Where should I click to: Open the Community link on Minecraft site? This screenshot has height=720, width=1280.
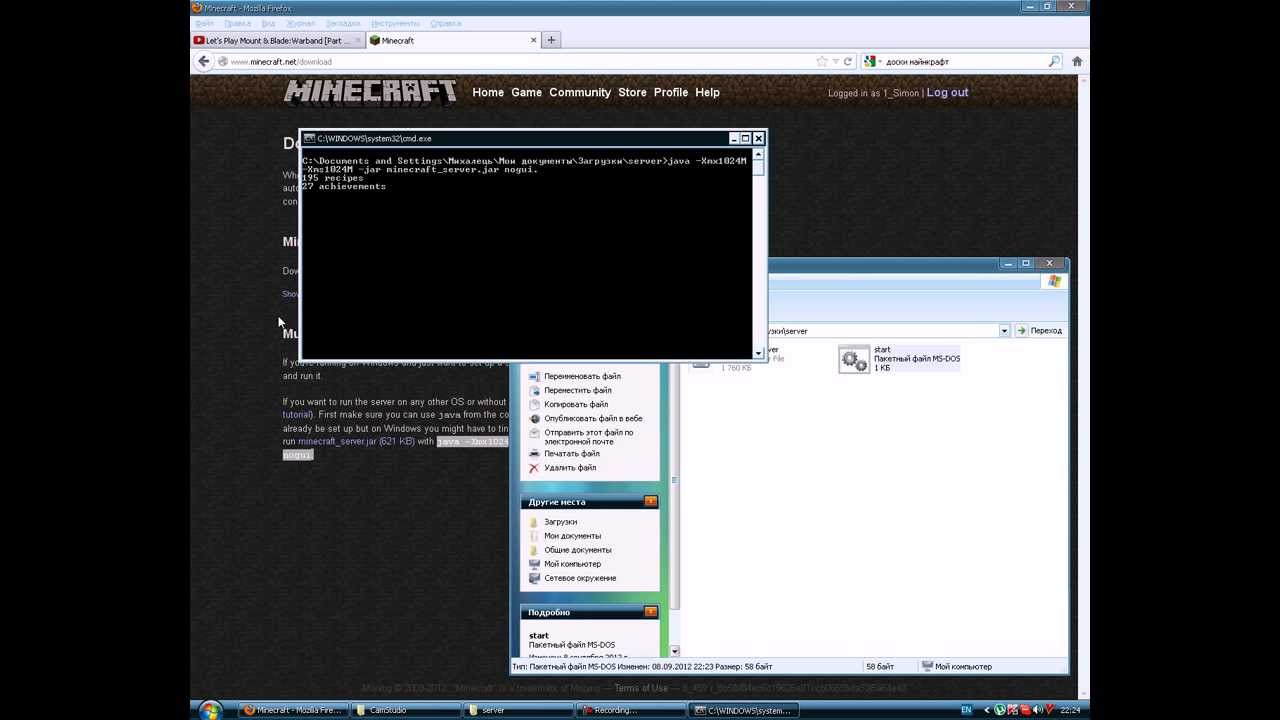click(x=580, y=92)
